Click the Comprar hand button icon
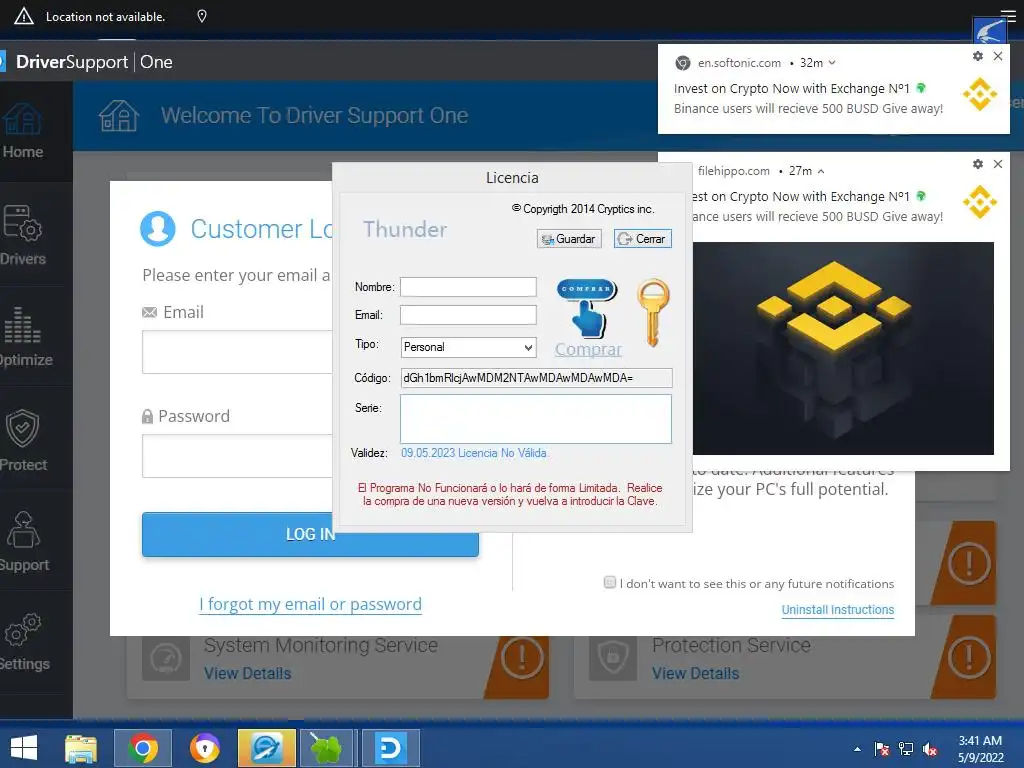The image size is (1024, 768). click(x=587, y=308)
